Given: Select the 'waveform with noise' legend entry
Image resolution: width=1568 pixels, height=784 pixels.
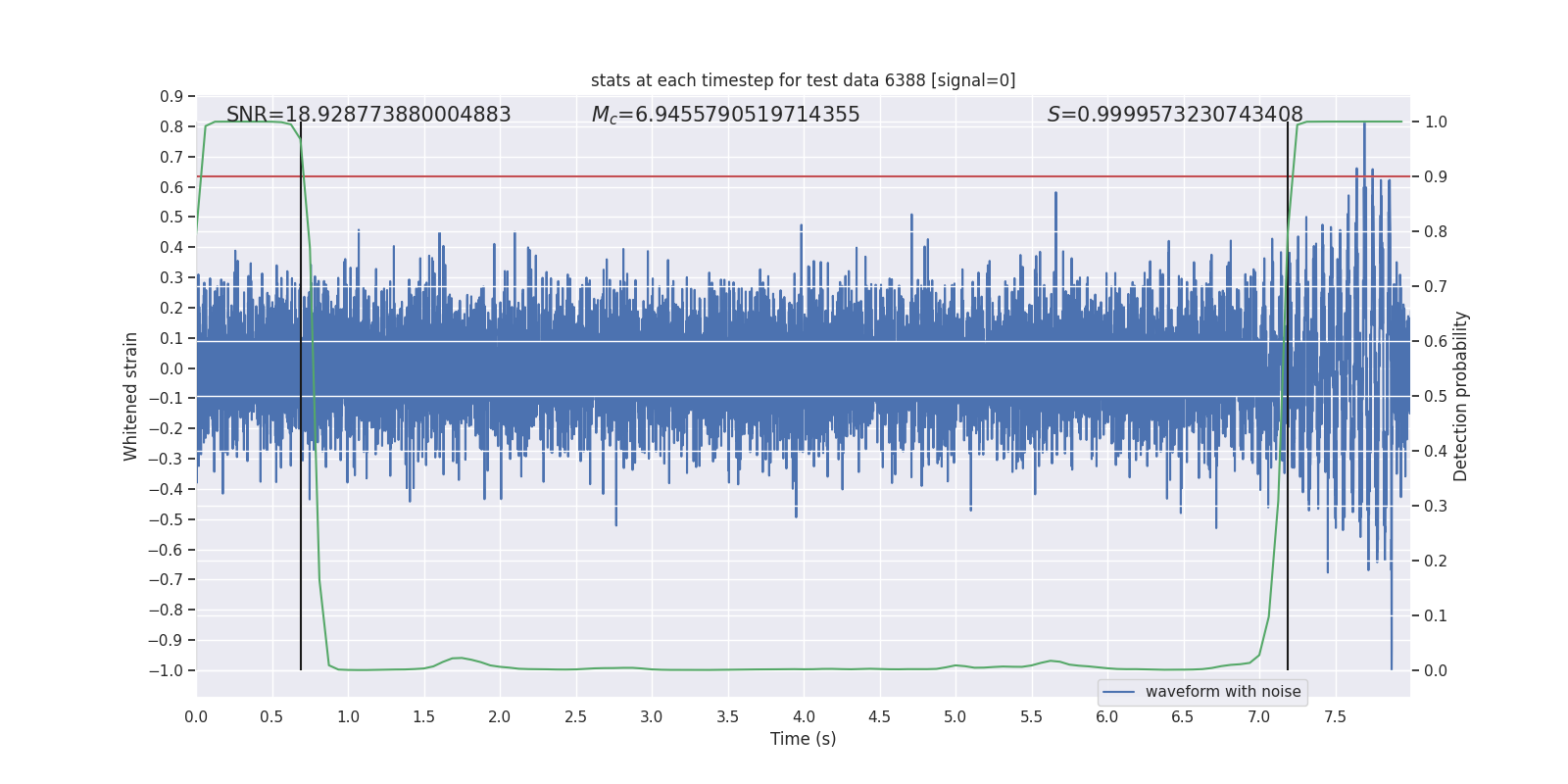Looking at the screenshot, I should (x=1202, y=692).
